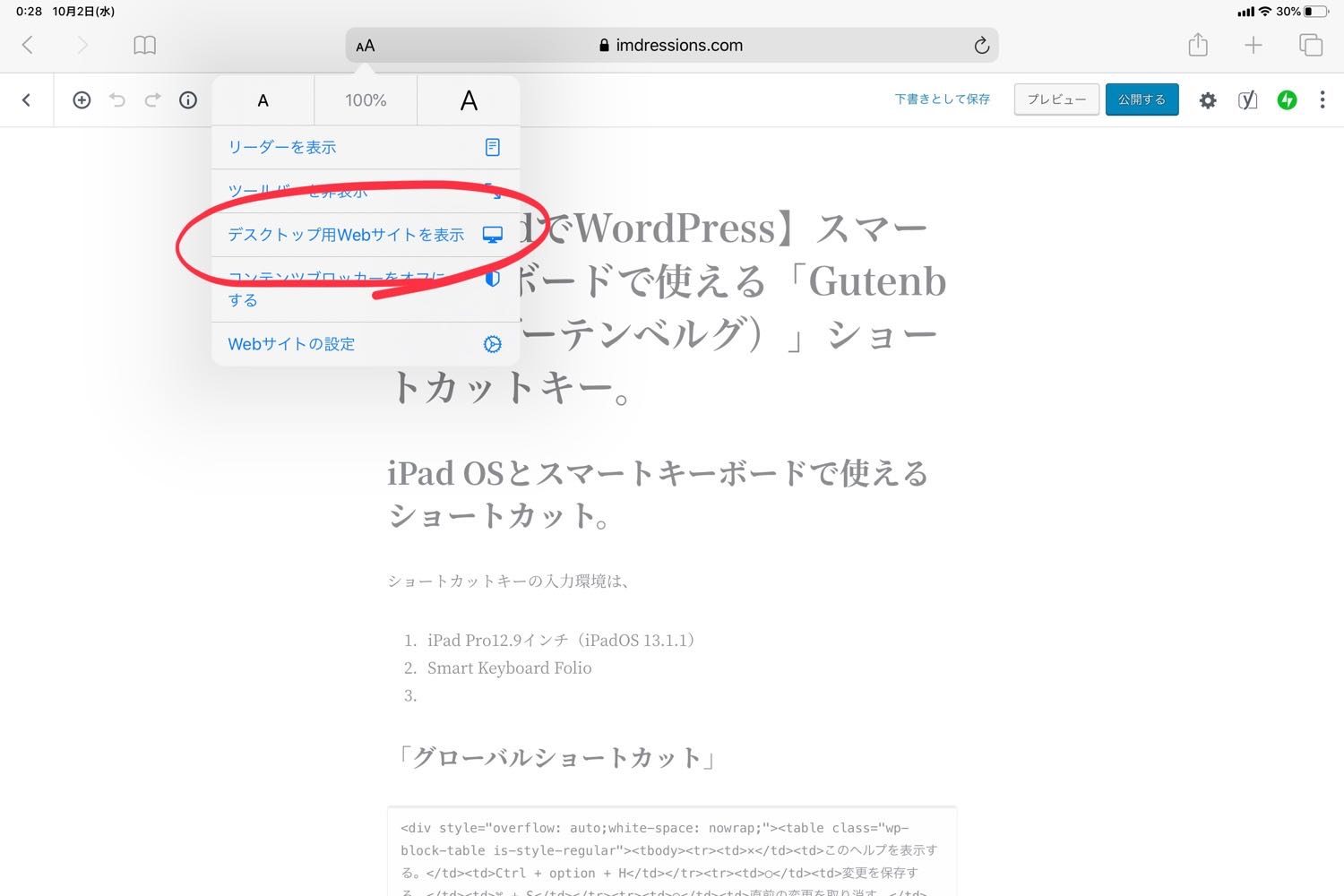Click the paragraph ショートカットキーの入力環境は、
Screen dimensions: 1344x896
click(x=510, y=581)
